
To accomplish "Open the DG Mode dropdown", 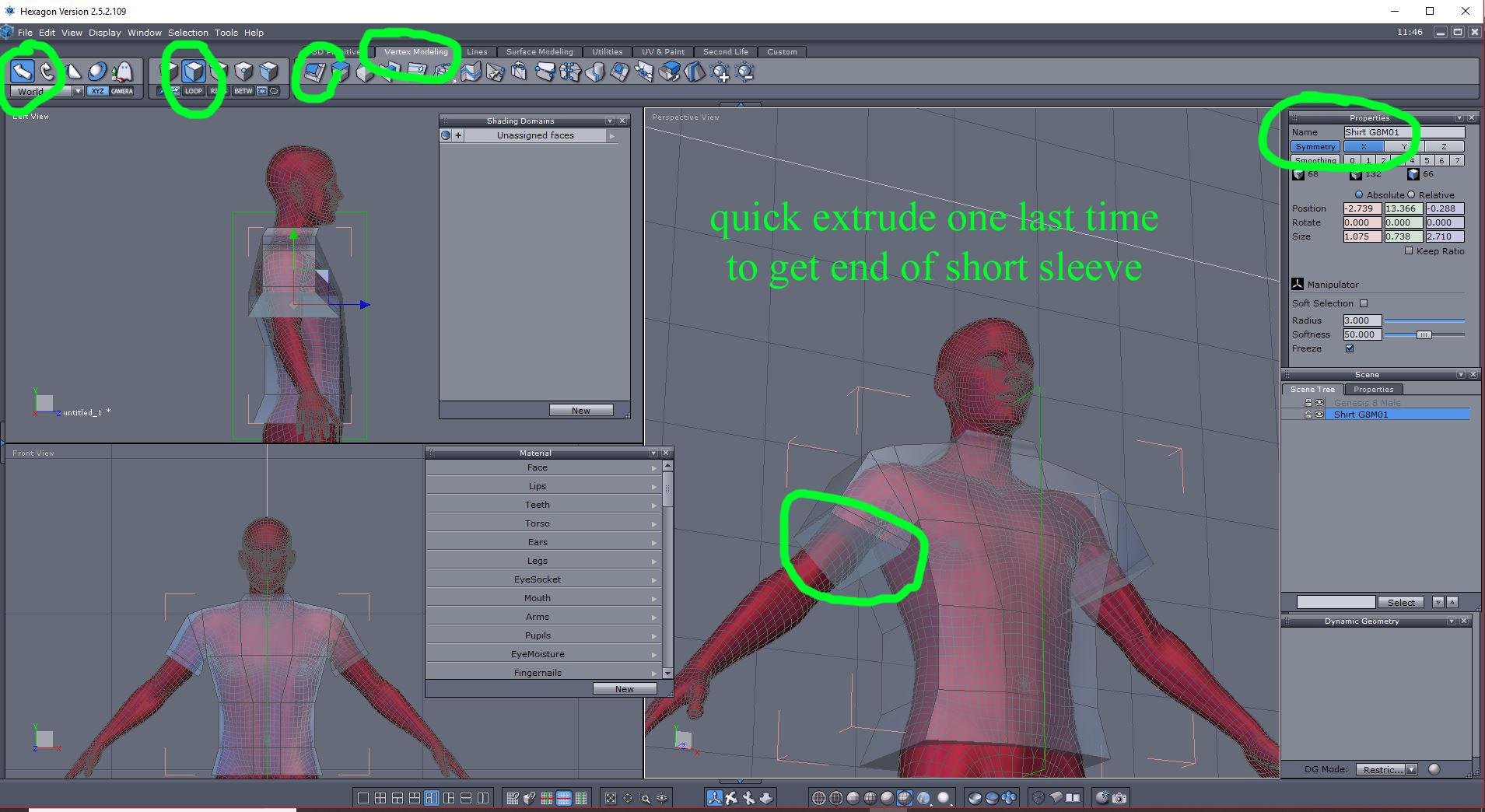I will [x=1412, y=769].
